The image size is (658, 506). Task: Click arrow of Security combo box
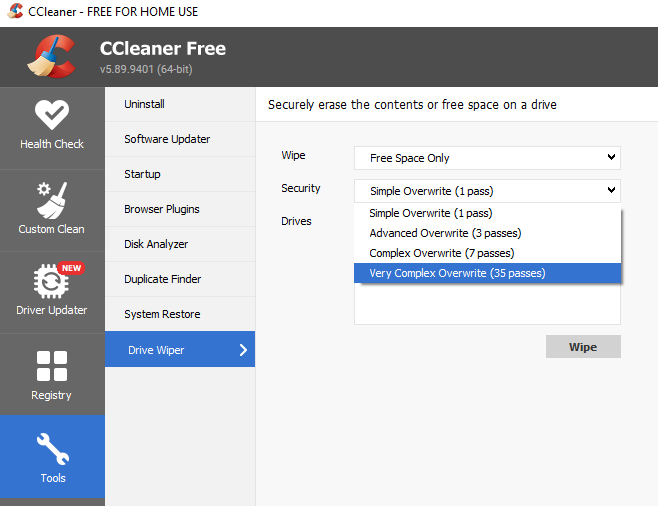click(611, 190)
